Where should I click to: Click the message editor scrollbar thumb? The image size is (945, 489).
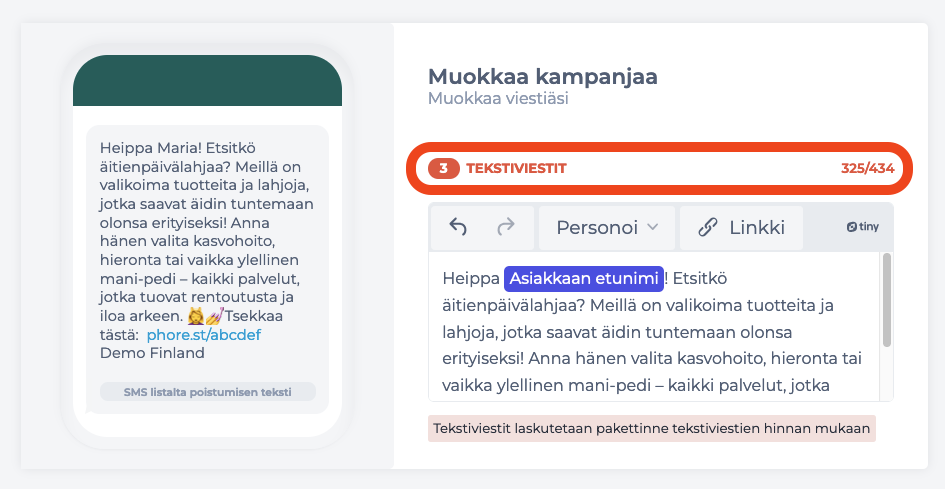(x=886, y=300)
